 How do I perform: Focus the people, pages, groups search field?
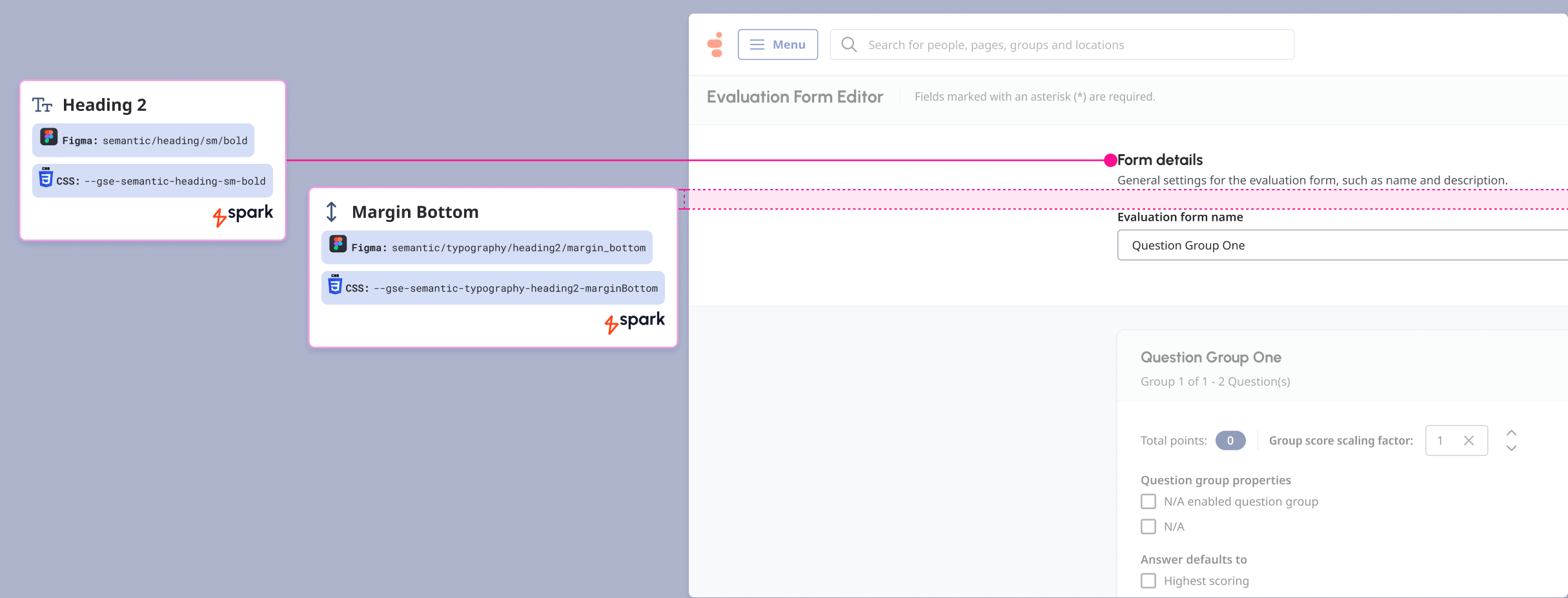point(1062,45)
